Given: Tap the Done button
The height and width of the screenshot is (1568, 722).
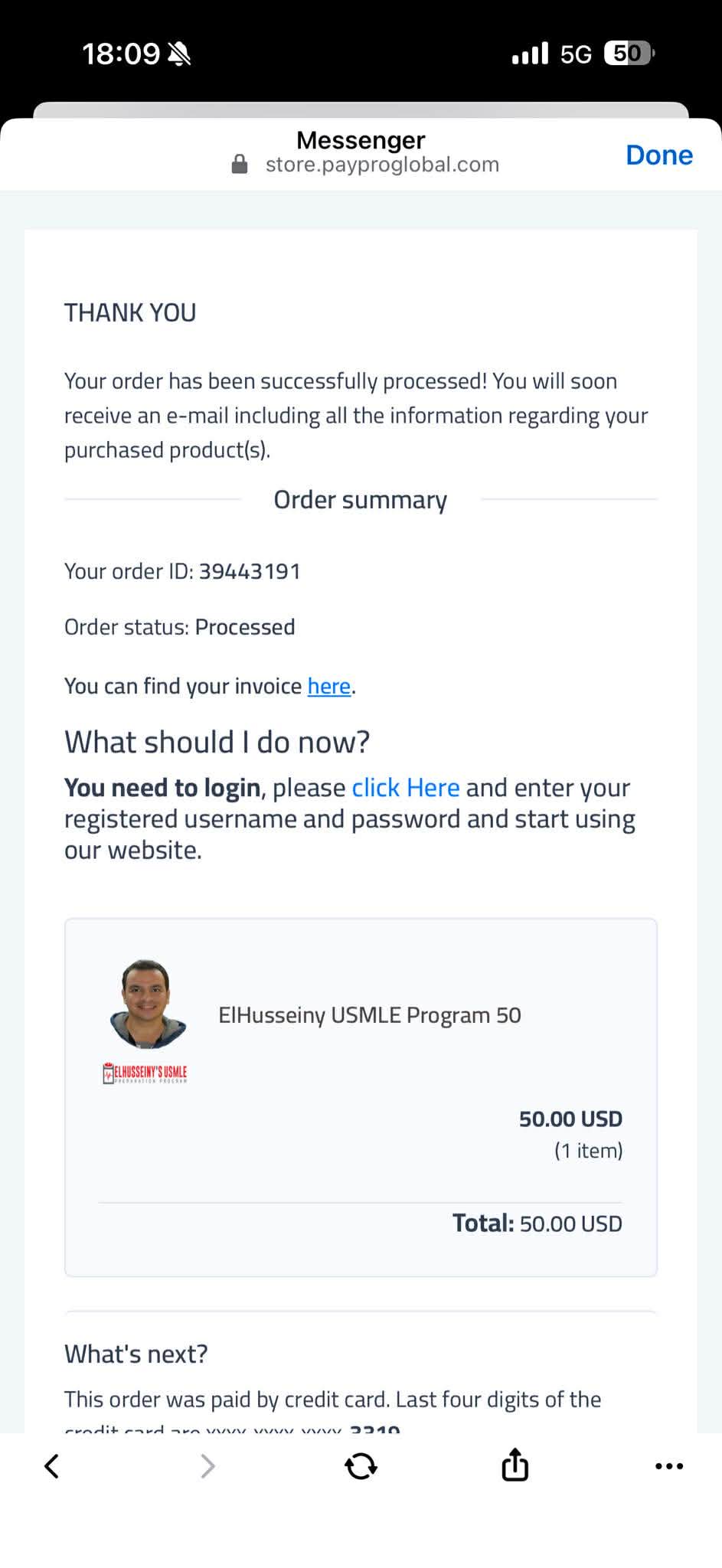Looking at the screenshot, I should [x=658, y=155].
